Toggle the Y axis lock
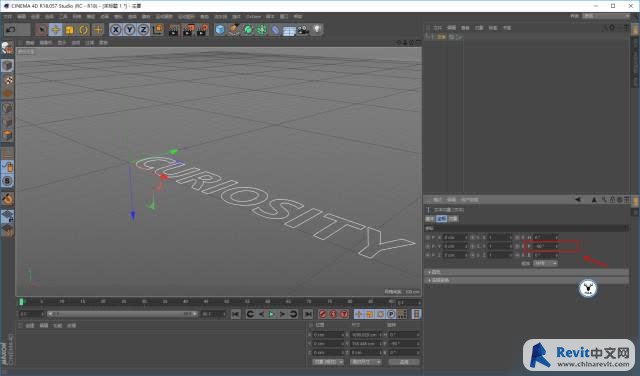The width and height of the screenshot is (640, 376). pos(130,29)
